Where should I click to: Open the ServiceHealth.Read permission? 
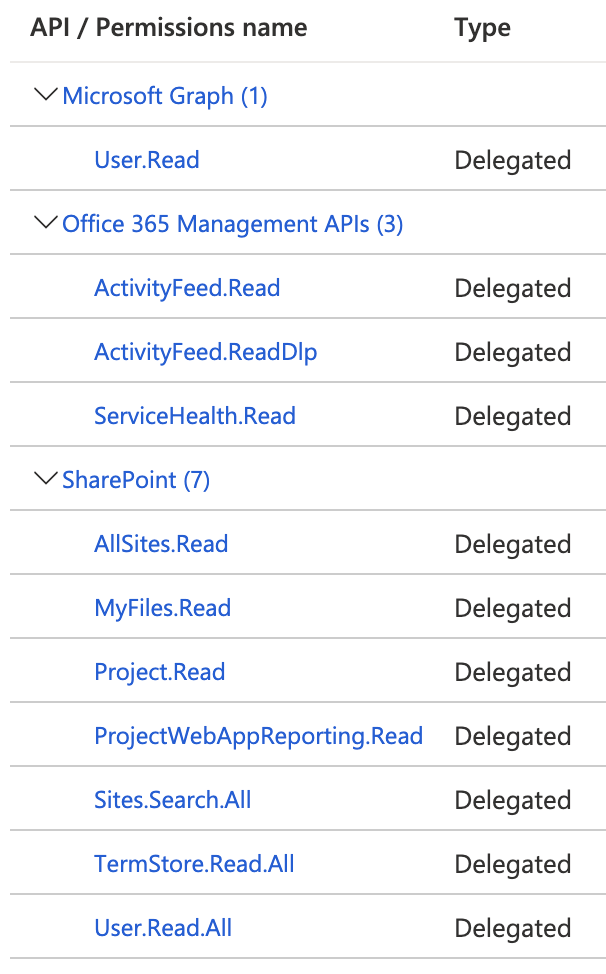[195, 416]
